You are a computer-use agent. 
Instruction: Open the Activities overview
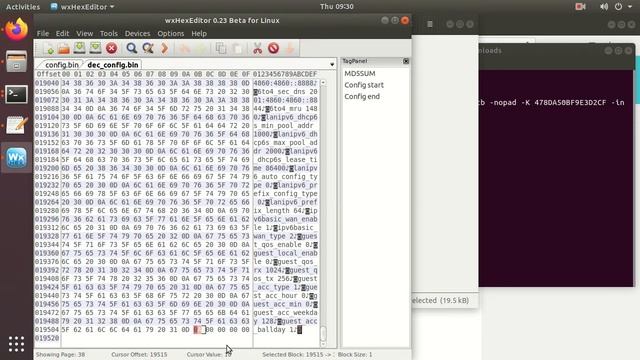(23, 7)
